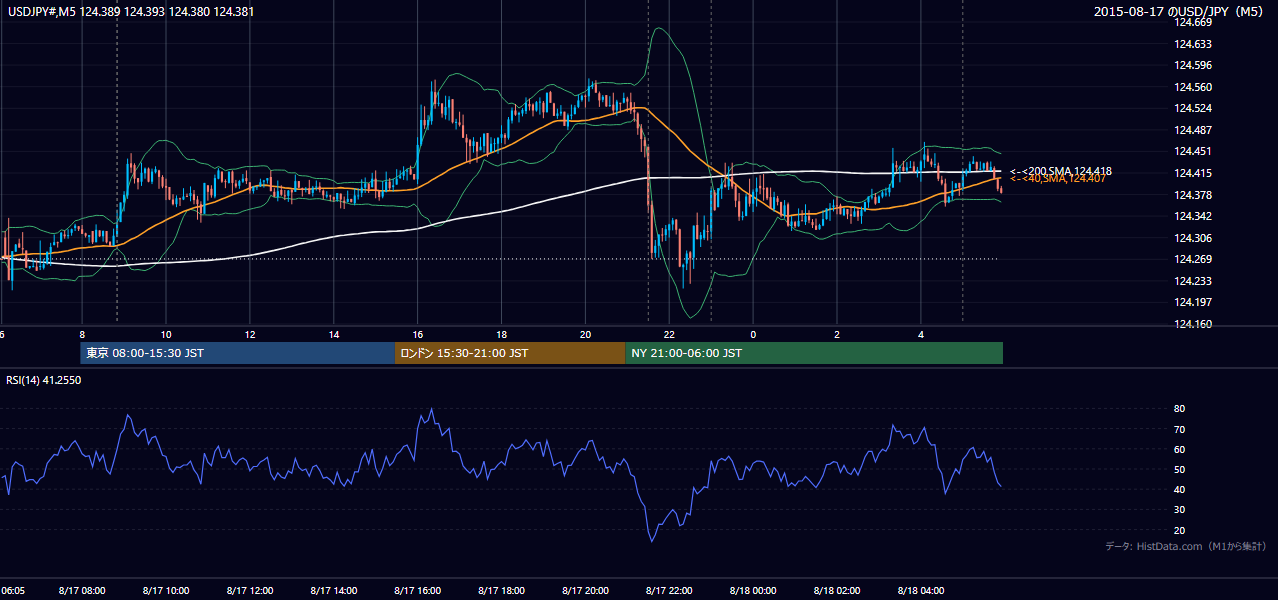Click the 124.306 price axis label
Screen dimensions: 1278x600
pos(1193,238)
